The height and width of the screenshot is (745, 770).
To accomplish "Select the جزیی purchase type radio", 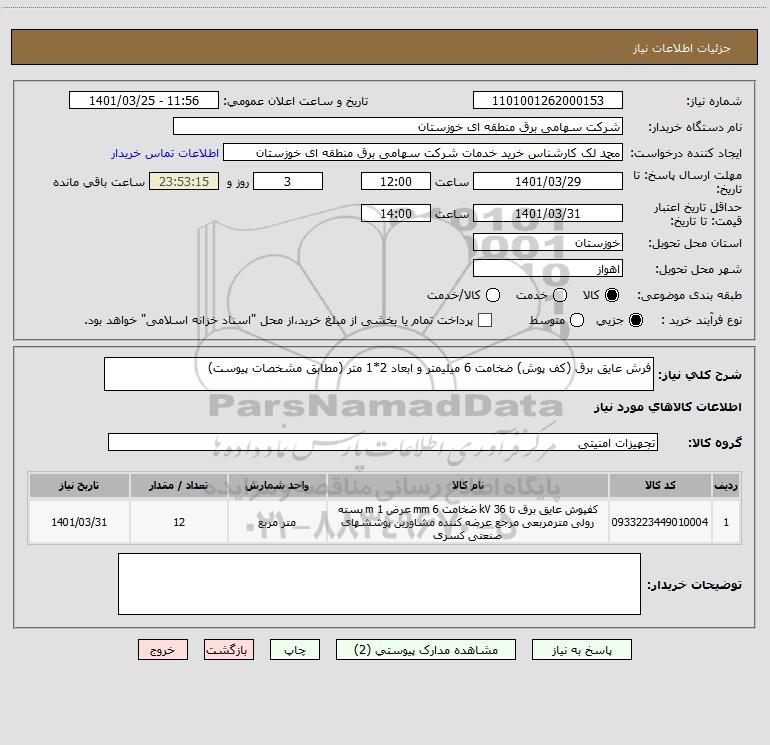I will point(636,320).
